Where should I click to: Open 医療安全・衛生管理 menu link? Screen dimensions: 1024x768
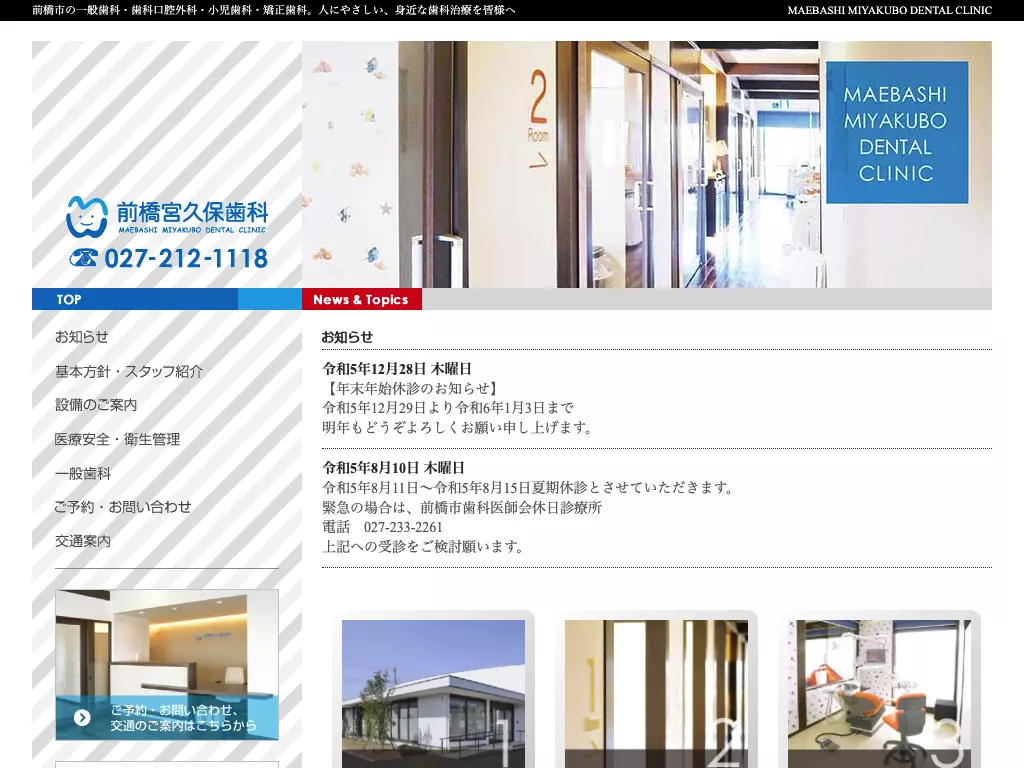coord(118,439)
